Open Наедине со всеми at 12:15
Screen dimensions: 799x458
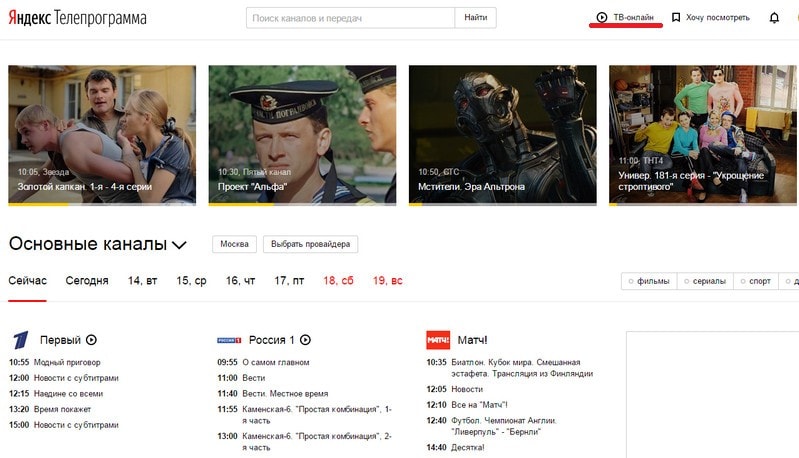point(68,394)
